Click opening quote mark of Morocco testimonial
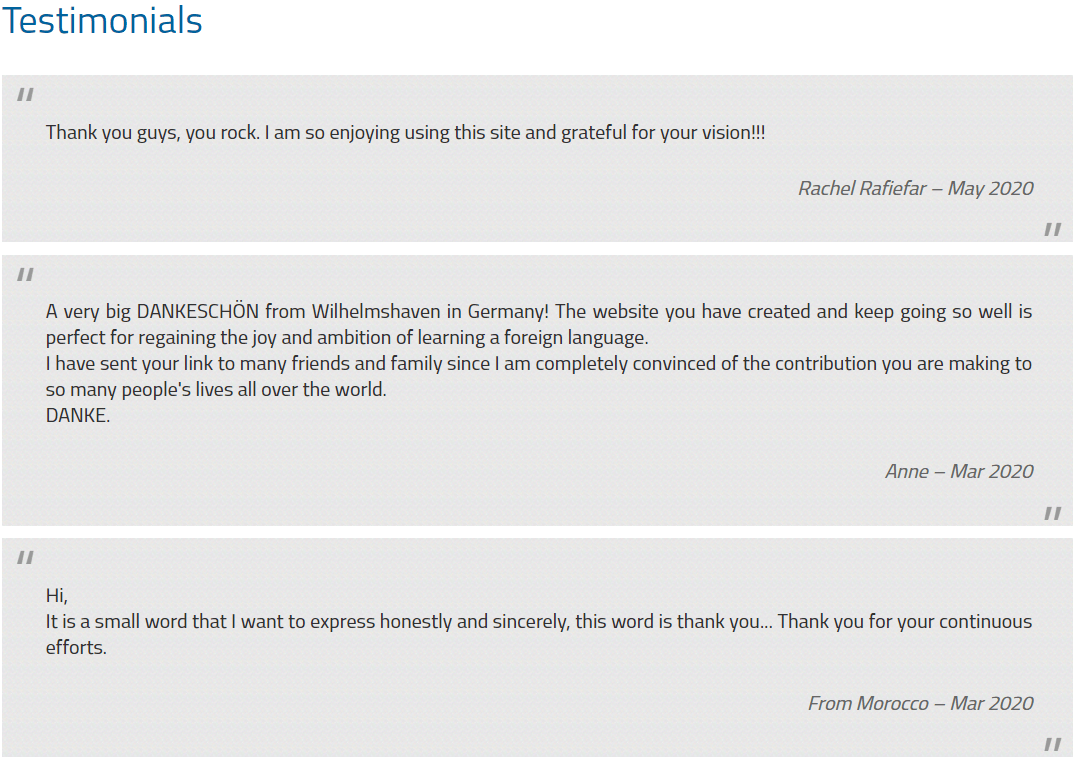Image resolution: width=1073 pixels, height=763 pixels. (x=25, y=557)
